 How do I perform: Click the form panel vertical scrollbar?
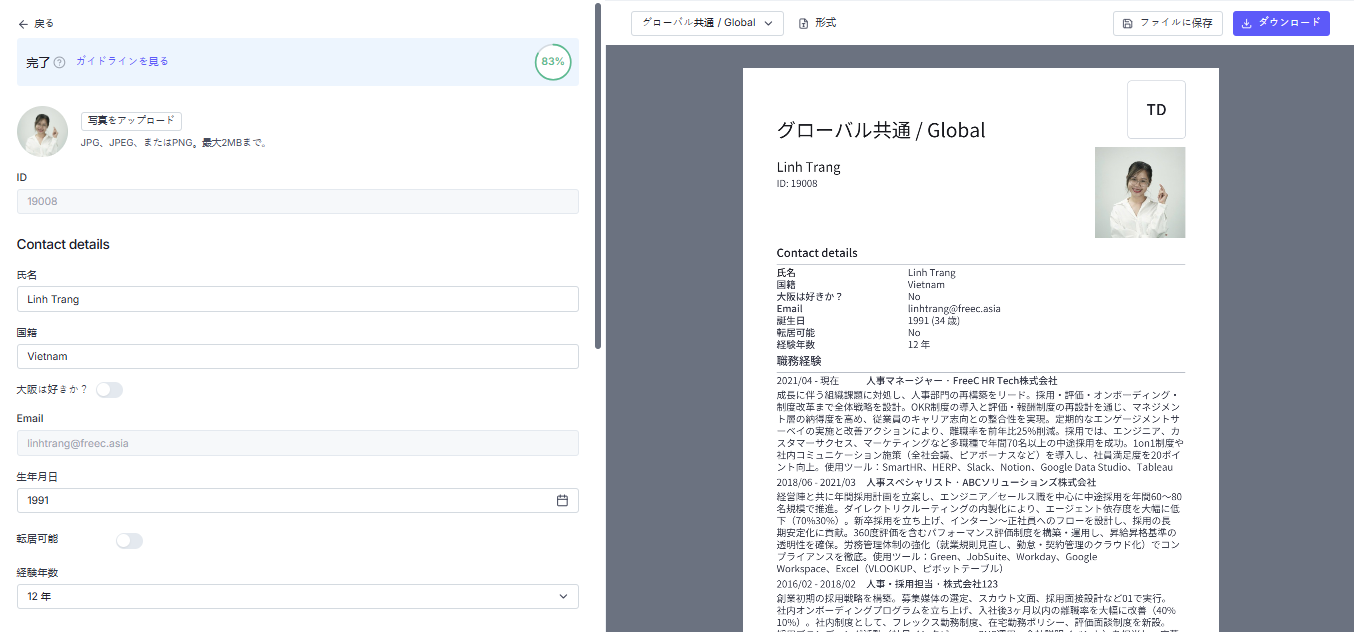pyautogui.click(x=598, y=175)
